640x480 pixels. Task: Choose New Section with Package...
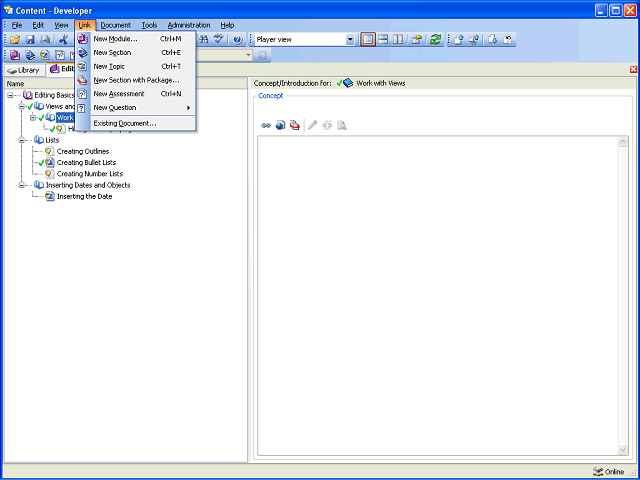click(136, 80)
